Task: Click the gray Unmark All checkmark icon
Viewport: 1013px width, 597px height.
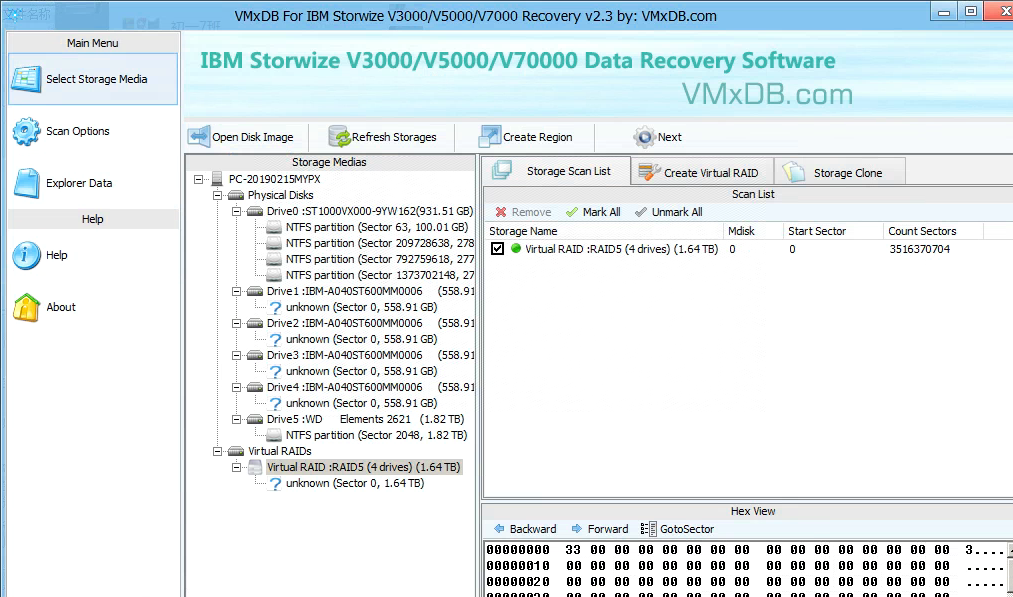Action: [x=640, y=212]
